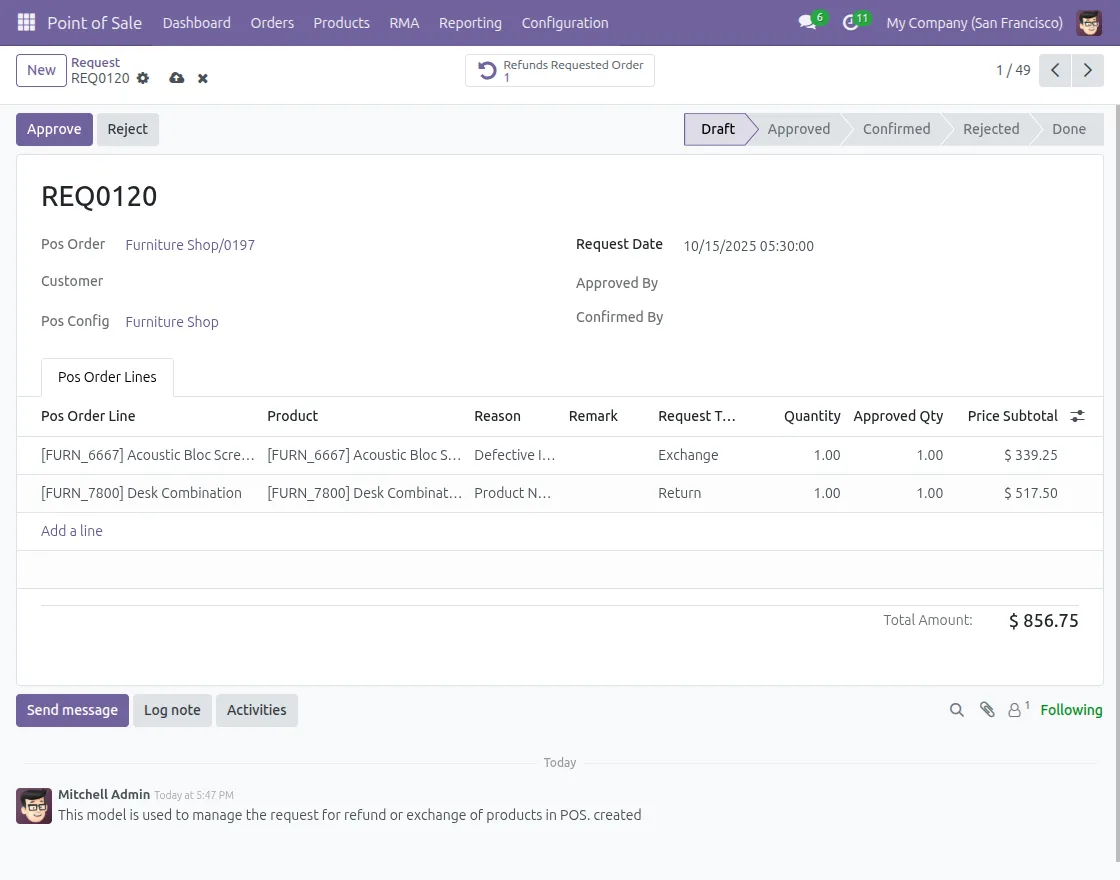The width and height of the screenshot is (1120, 880).
Task: Open column settings adjuster in table header
Action: [x=1077, y=416]
